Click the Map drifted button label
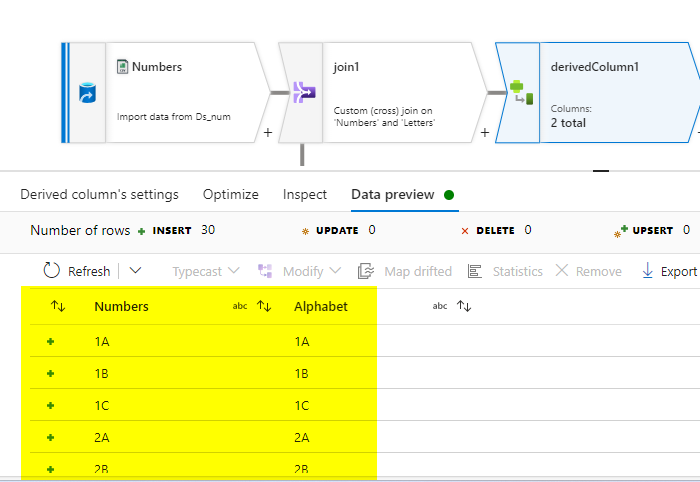Viewport: 700px width, 482px height. [x=418, y=271]
